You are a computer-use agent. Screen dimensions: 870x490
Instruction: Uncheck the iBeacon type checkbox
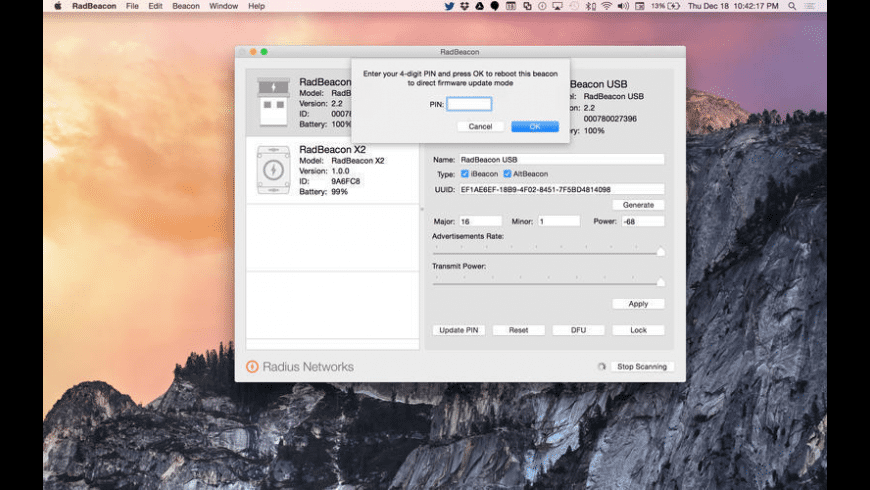[x=465, y=174]
